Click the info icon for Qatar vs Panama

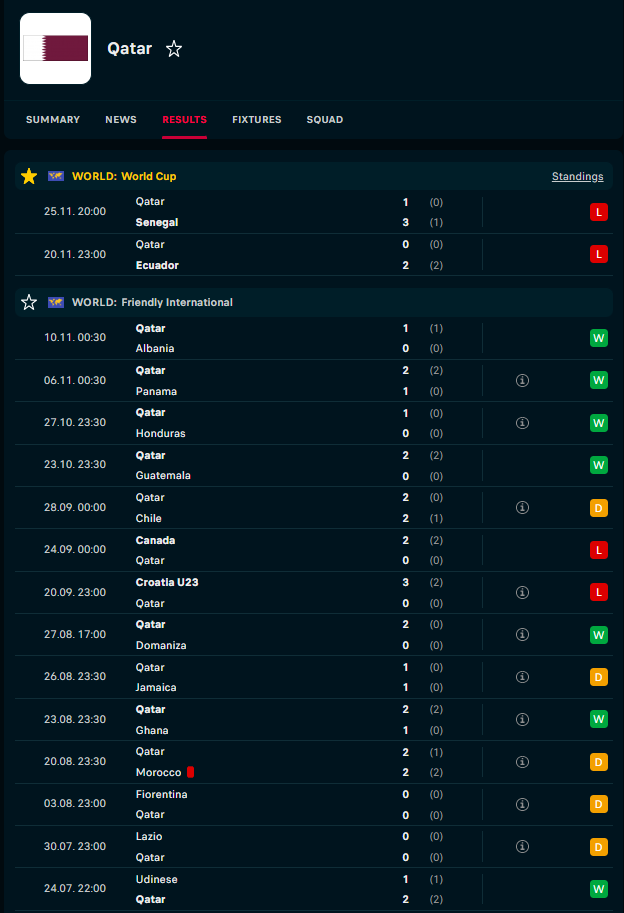[522, 381]
